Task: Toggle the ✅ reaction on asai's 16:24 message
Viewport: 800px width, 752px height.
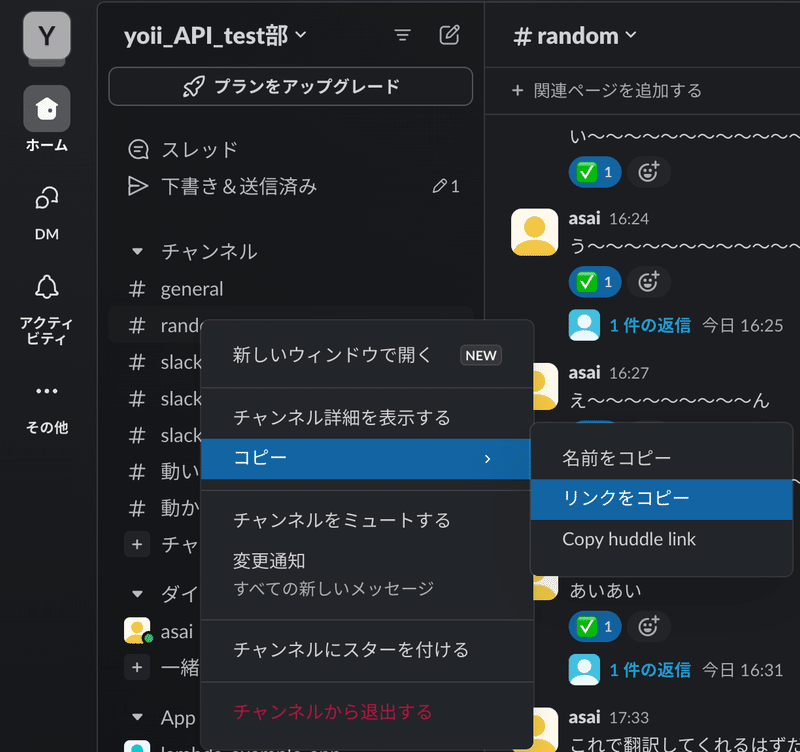Action: pos(595,281)
